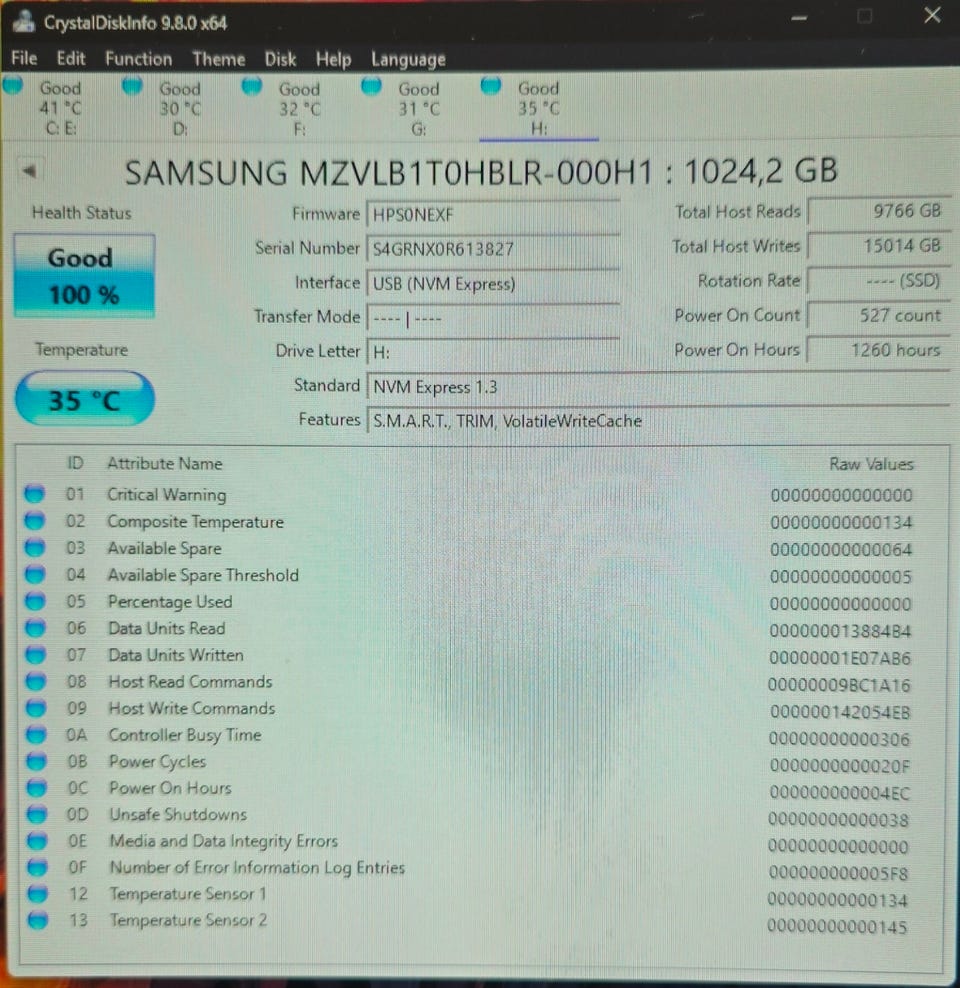The image size is (960, 988).
Task: Click the status icon for Media and Data Integrity Errors
Action: [x=37, y=841]
